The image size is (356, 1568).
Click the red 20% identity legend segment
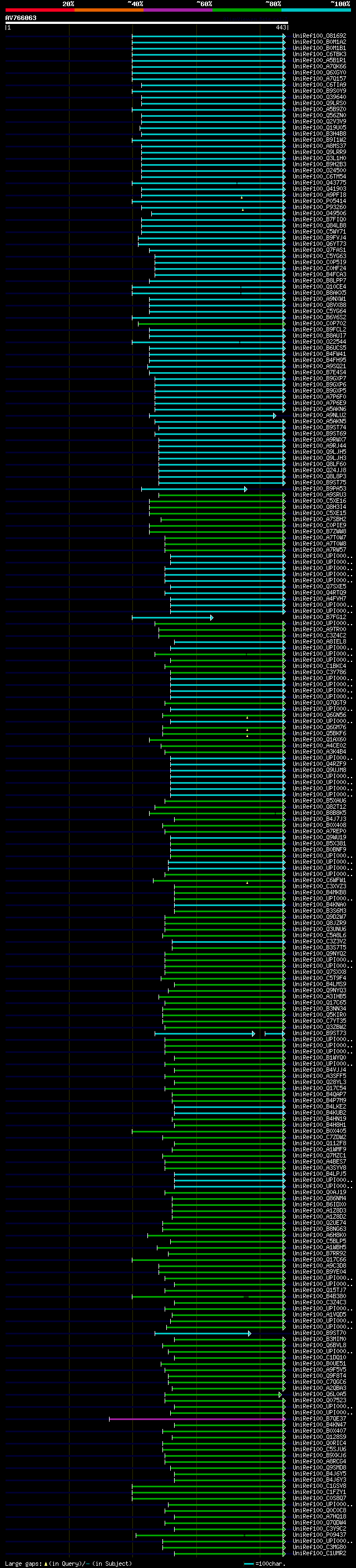[39, 10]
